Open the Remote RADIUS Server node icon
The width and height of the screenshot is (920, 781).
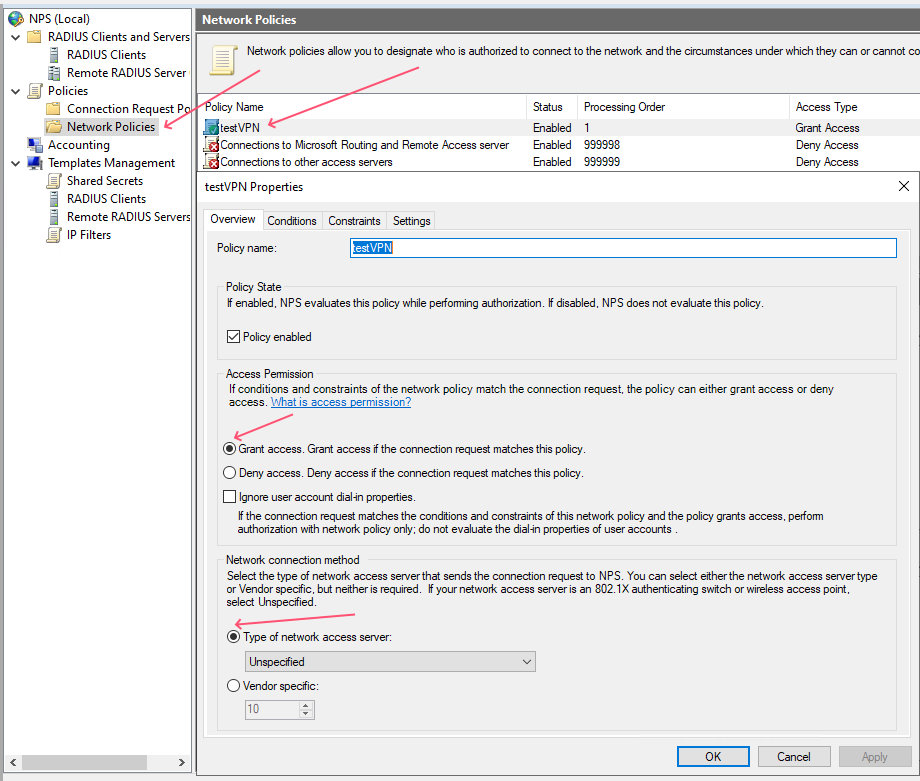pyautogui.click(x=55, y=73)
